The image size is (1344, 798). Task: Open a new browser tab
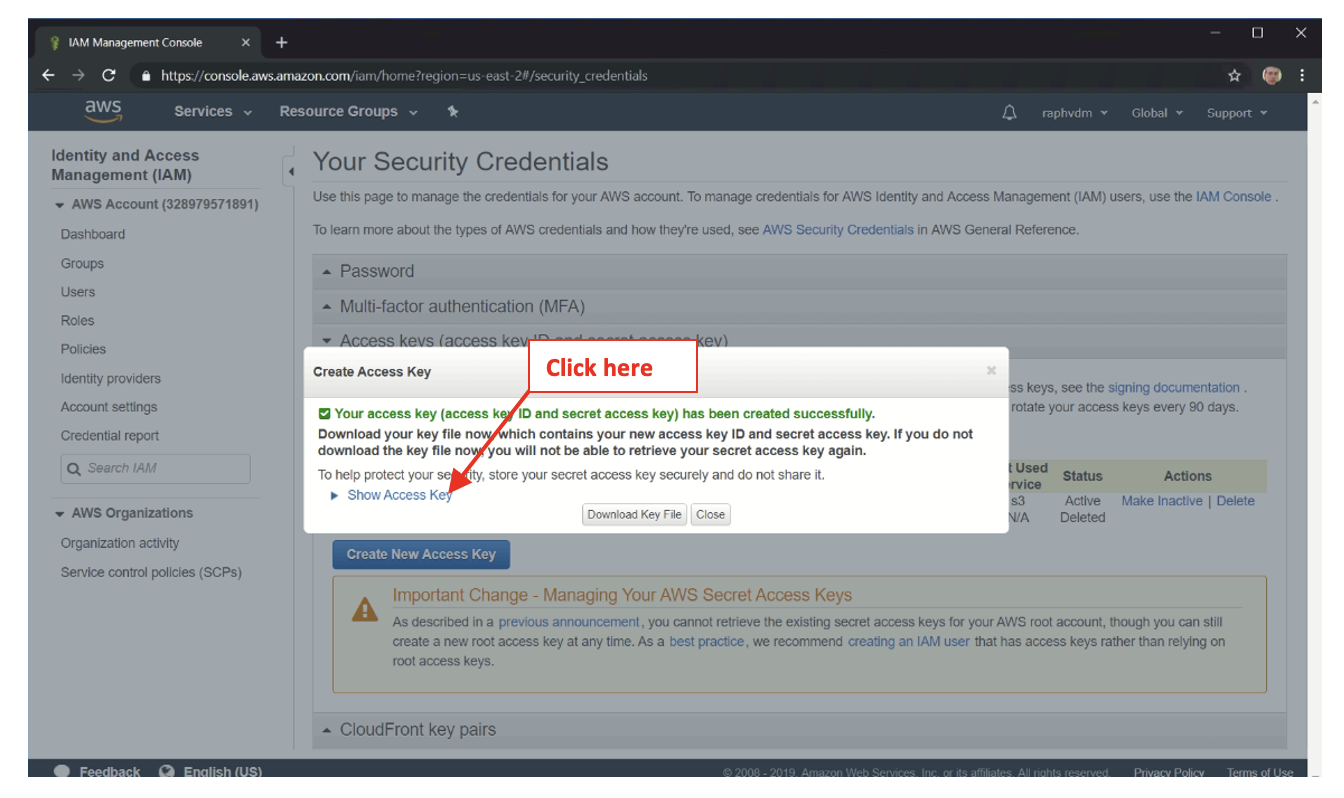281,43
